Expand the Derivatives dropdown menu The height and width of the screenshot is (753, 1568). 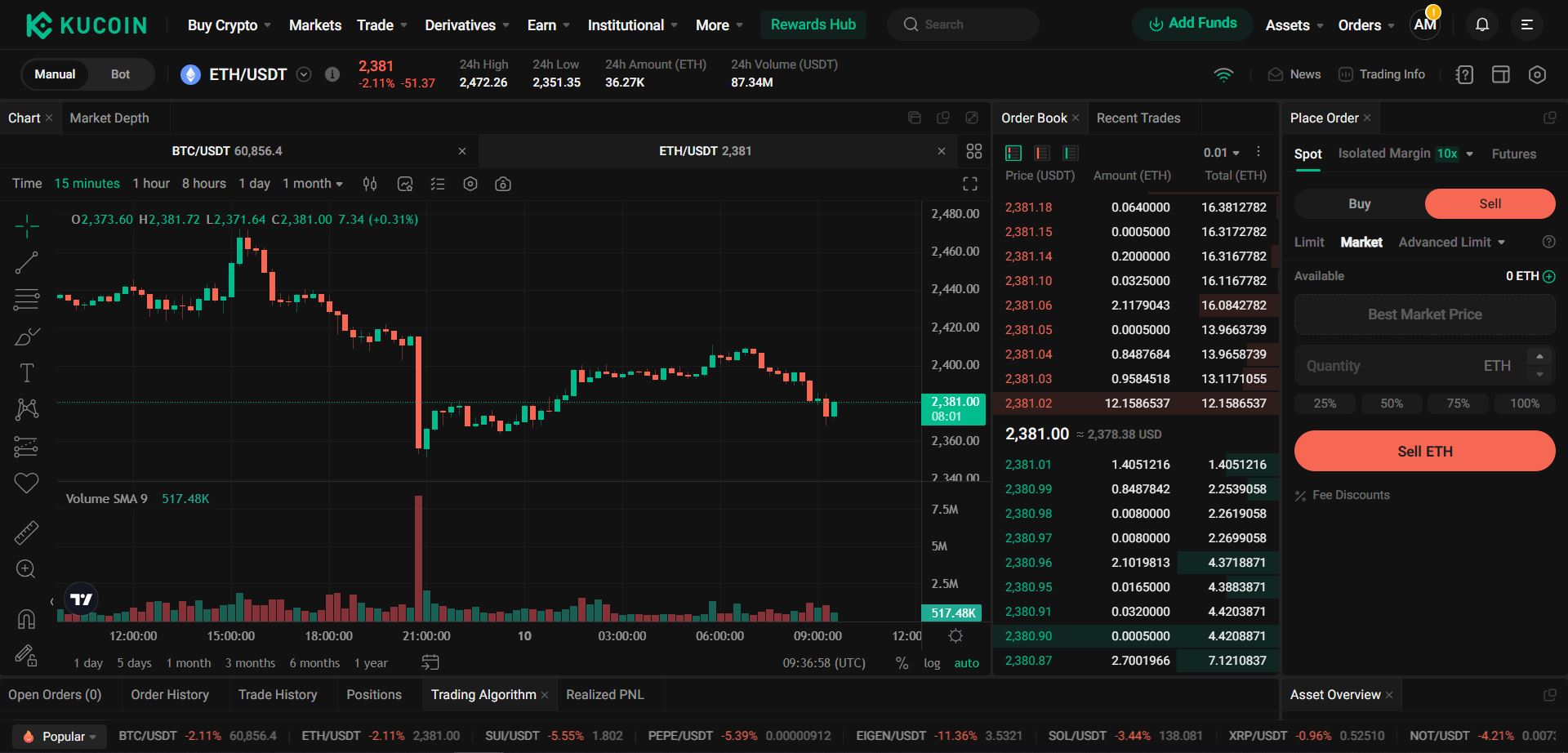click(x=467, y=25)
